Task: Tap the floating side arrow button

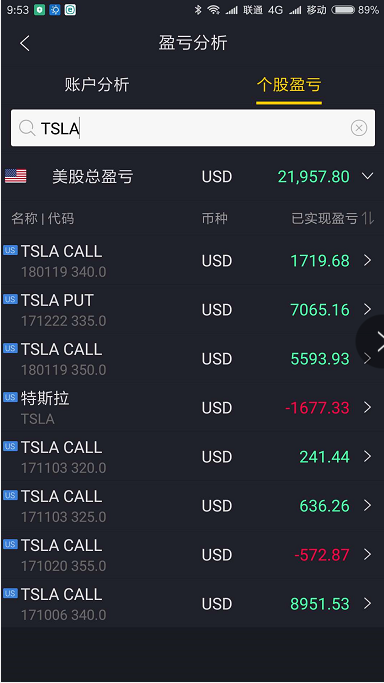Action: pos(370,341)
